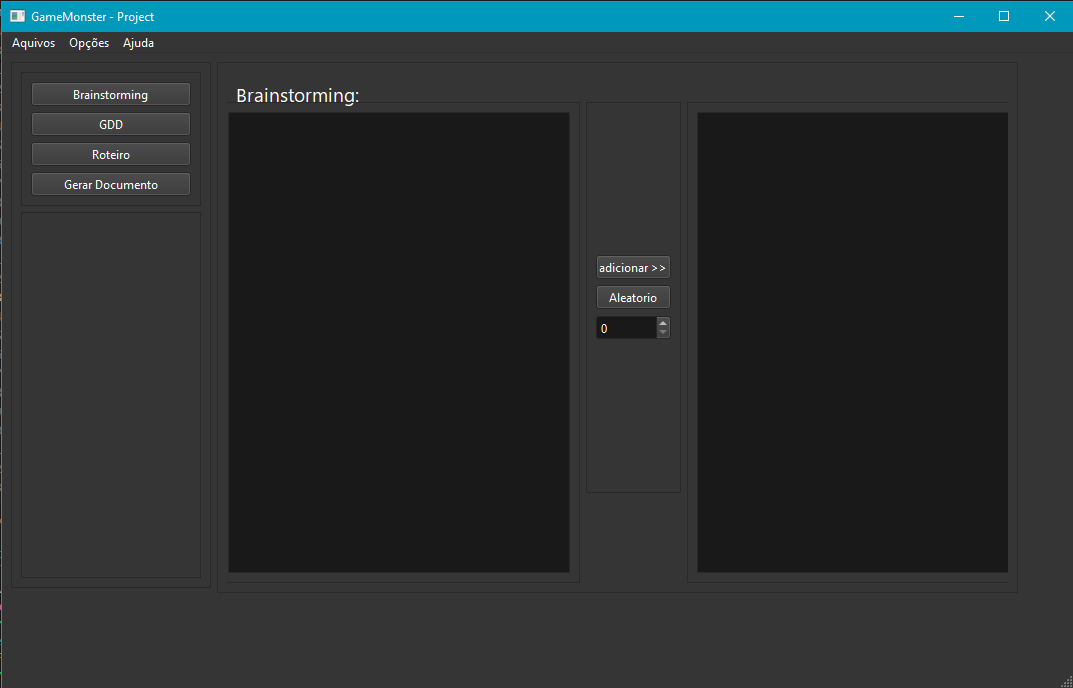The image size is (1073, 688).
Task: Minimize the GameMonster window
Action: tap(959, 16)
